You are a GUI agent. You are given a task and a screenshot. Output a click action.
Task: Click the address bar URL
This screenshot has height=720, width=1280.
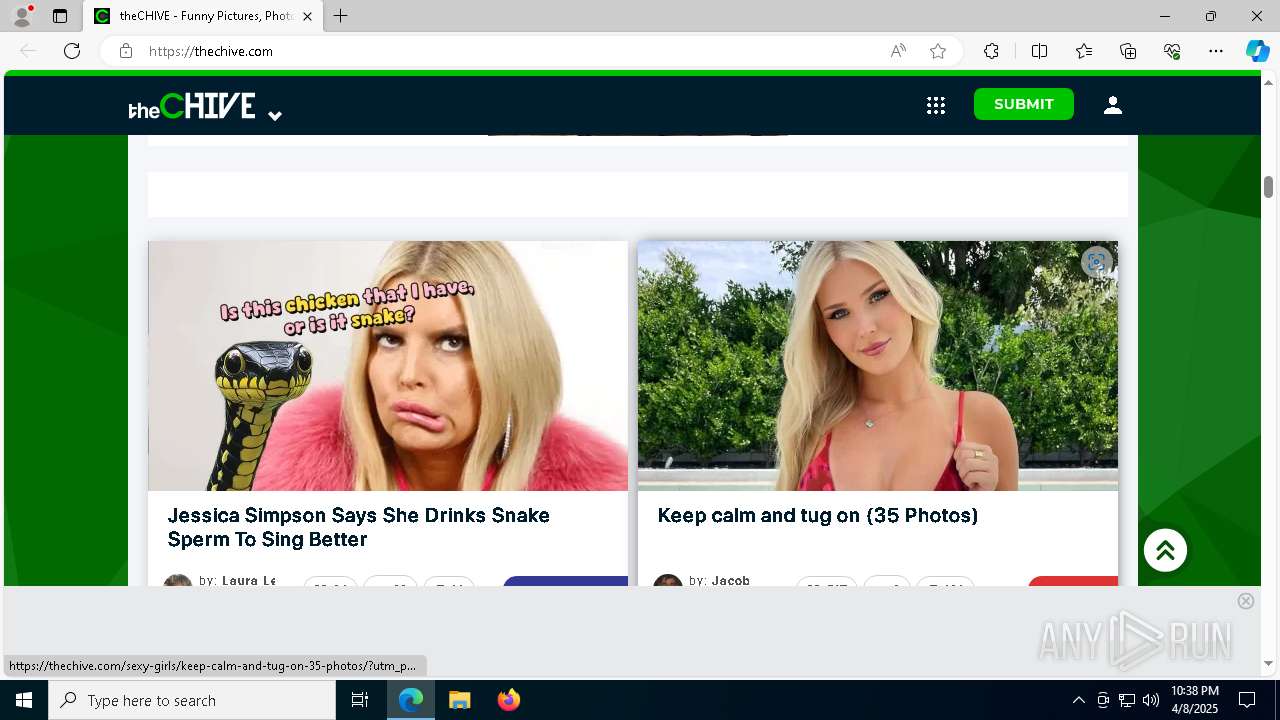point(211,51)
